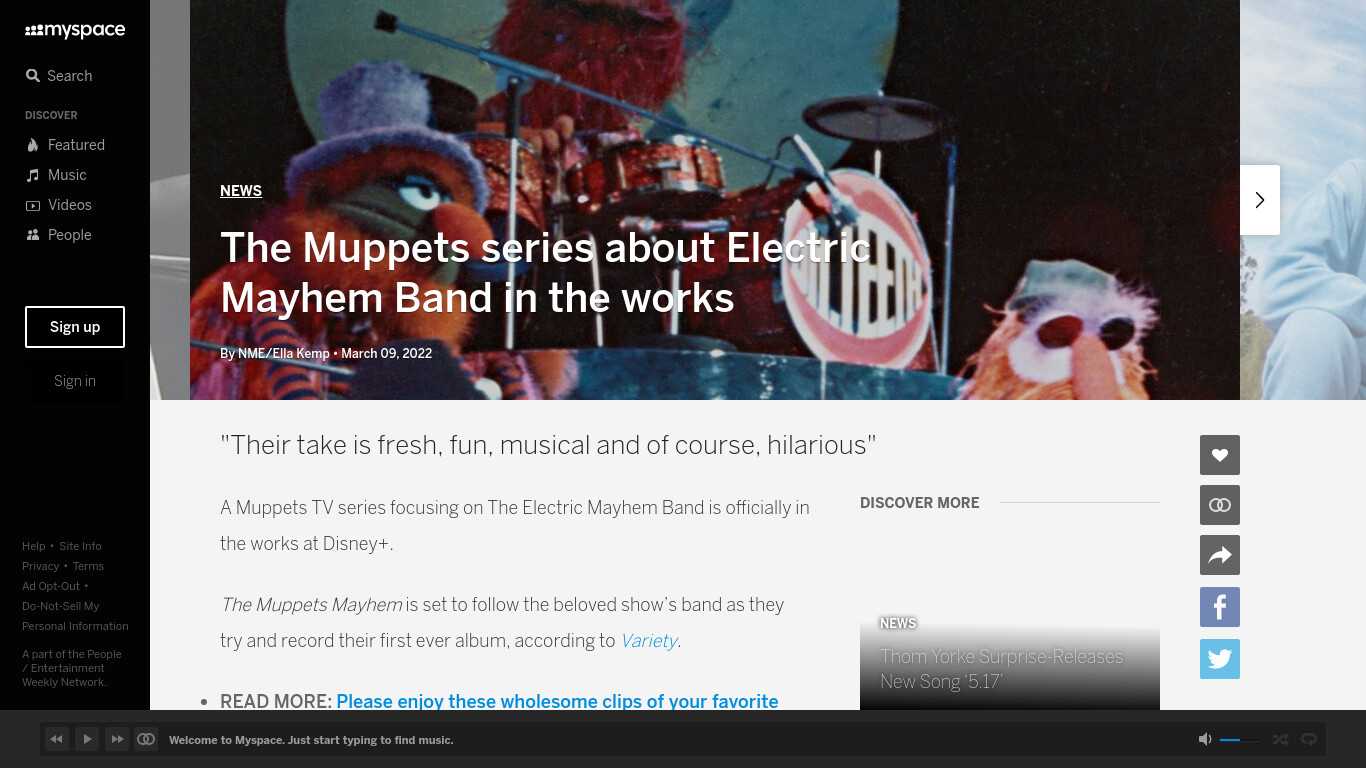The width and height of the screenshot is (1366, 768).
Task: Skip to the next track
Action: click(117, 739)
